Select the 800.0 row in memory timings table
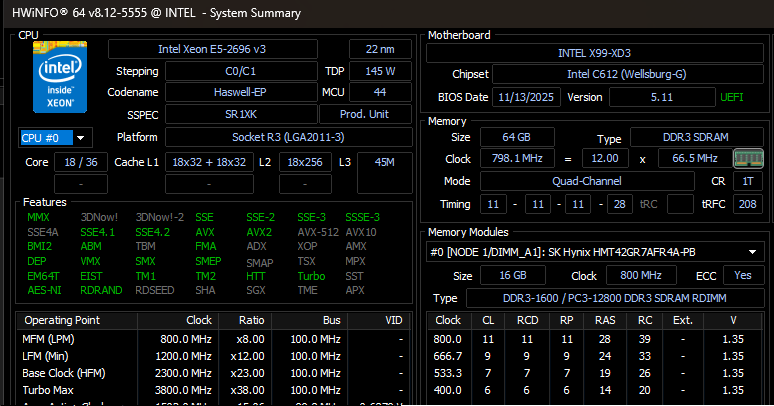This screenshot has height=406, width=774. (595, 339)
